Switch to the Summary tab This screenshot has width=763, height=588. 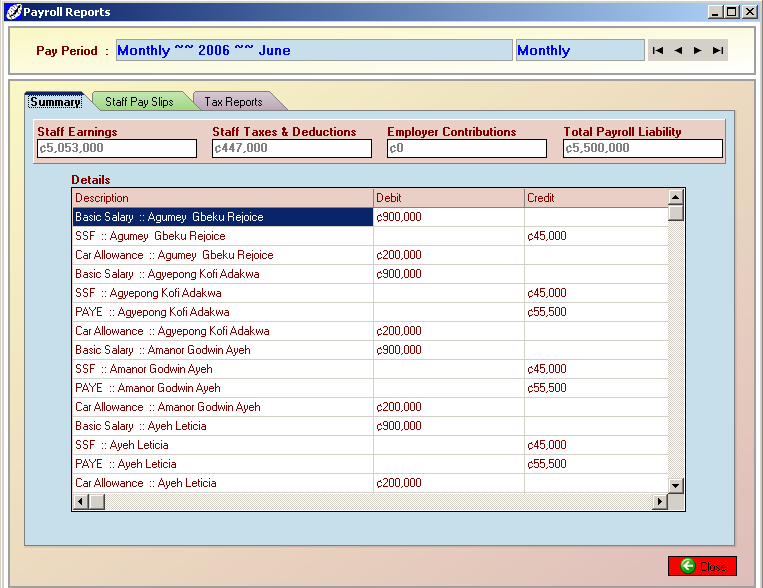55,102
